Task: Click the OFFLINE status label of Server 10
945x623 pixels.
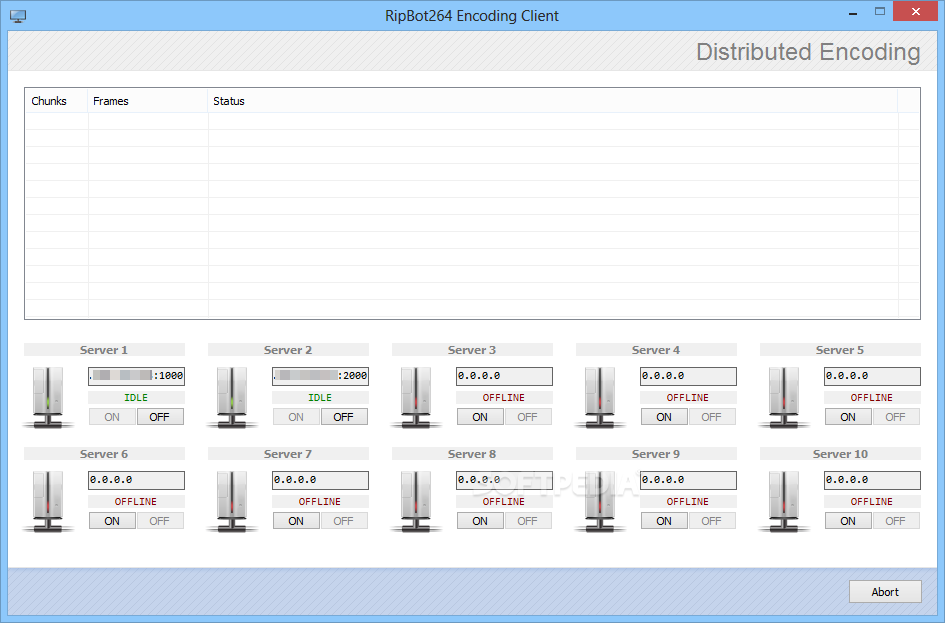Action: (x=871, y=502)
